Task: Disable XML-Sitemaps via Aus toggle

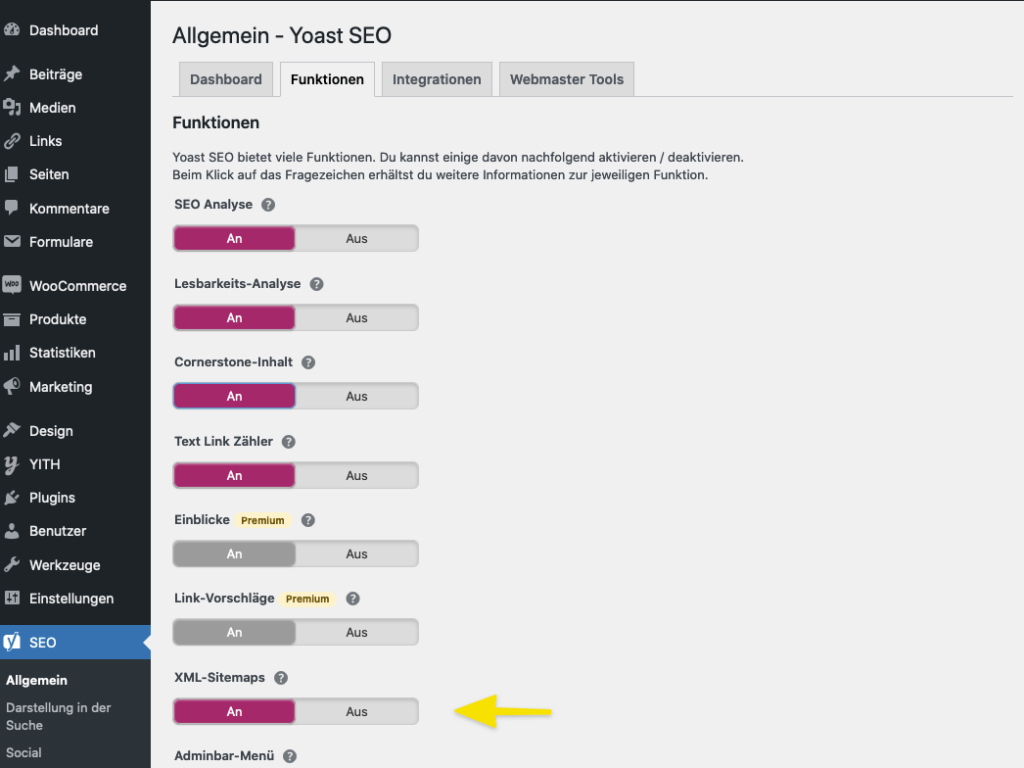Action: point(357,711)
